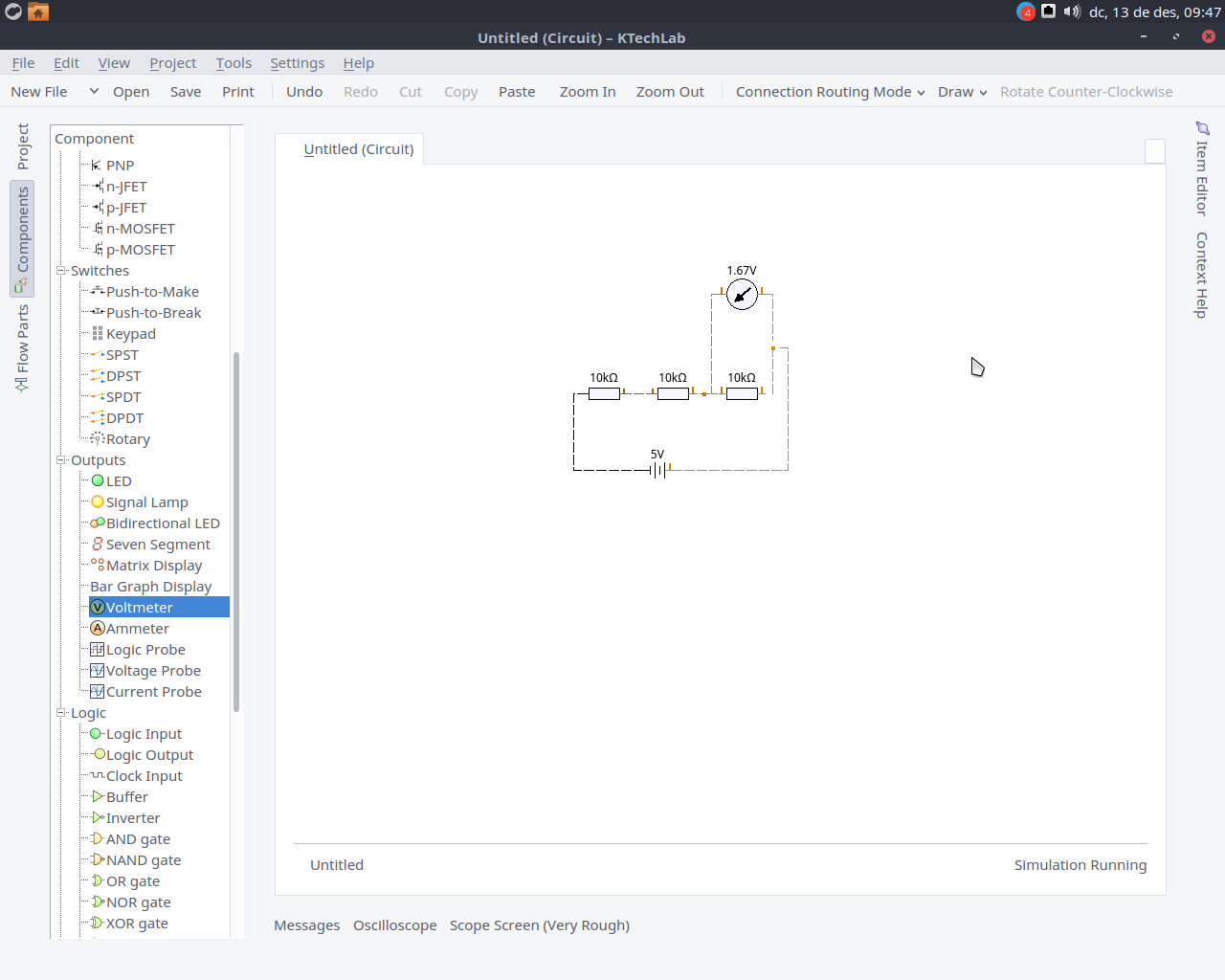
Task: Open the Draw dropdown menu
Action: [x=962, y=92]
